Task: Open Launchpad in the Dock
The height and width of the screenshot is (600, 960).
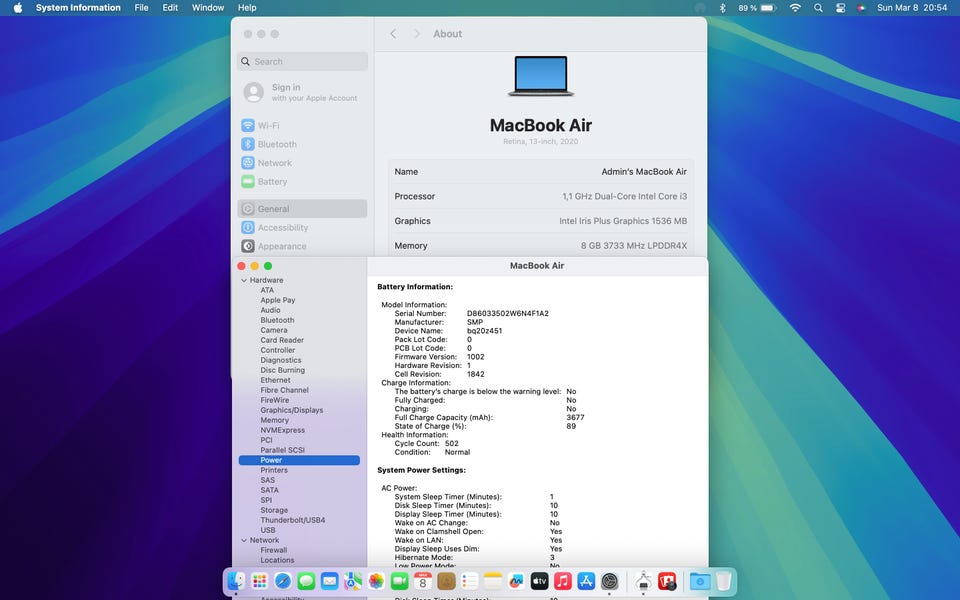Action: [x=260, y=580]
